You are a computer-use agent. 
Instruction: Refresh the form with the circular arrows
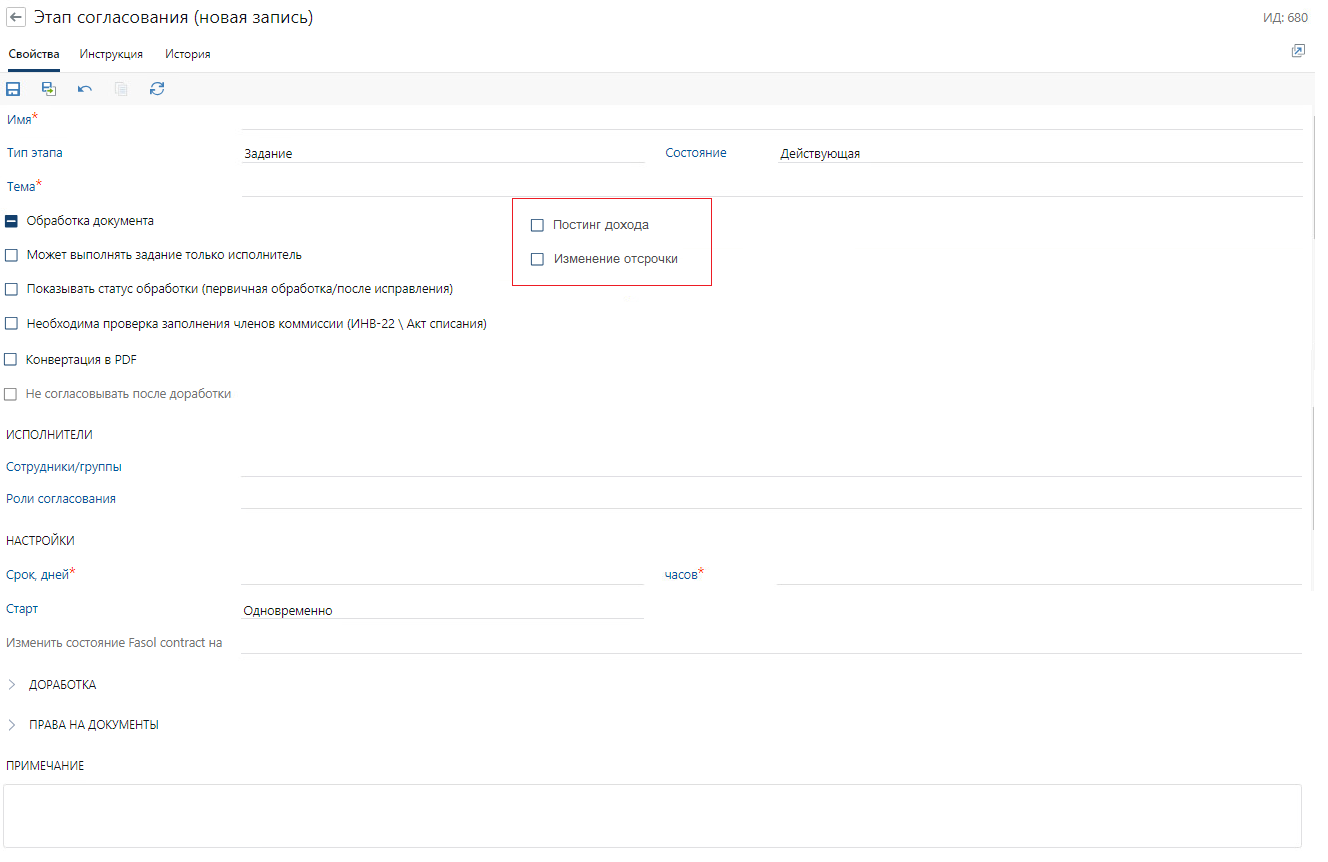coord(157,89)
